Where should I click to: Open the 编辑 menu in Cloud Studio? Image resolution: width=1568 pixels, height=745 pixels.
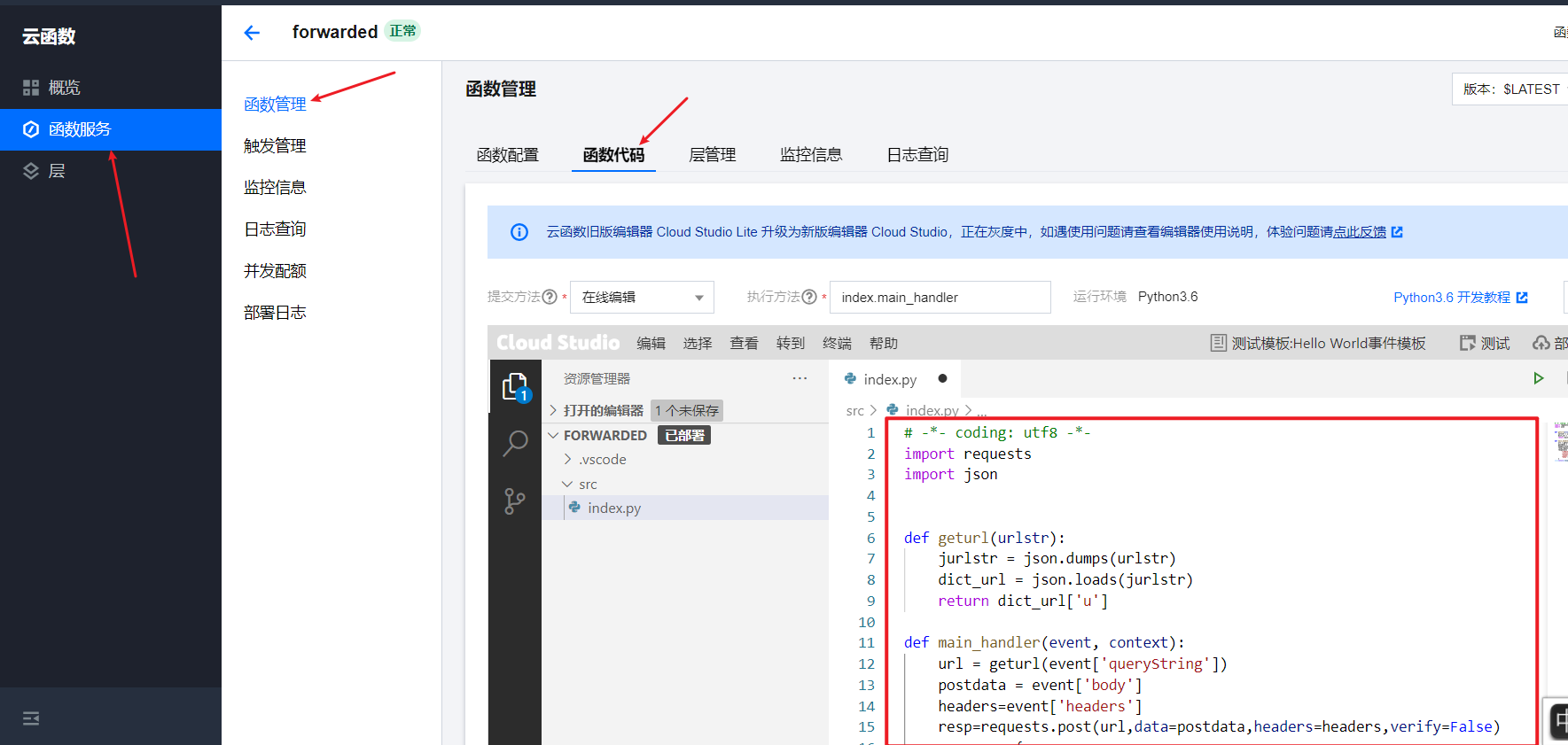(x=651, y=343)
